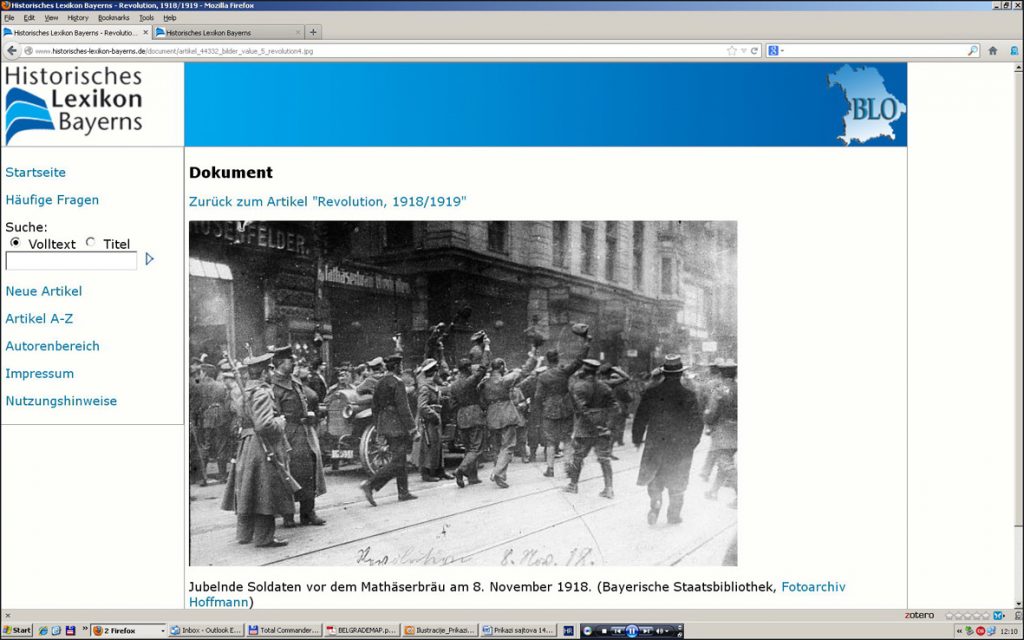The image size is (1024, 640).
Task: Click the Firefox back arrow button
Action: (x=12, y=51)
